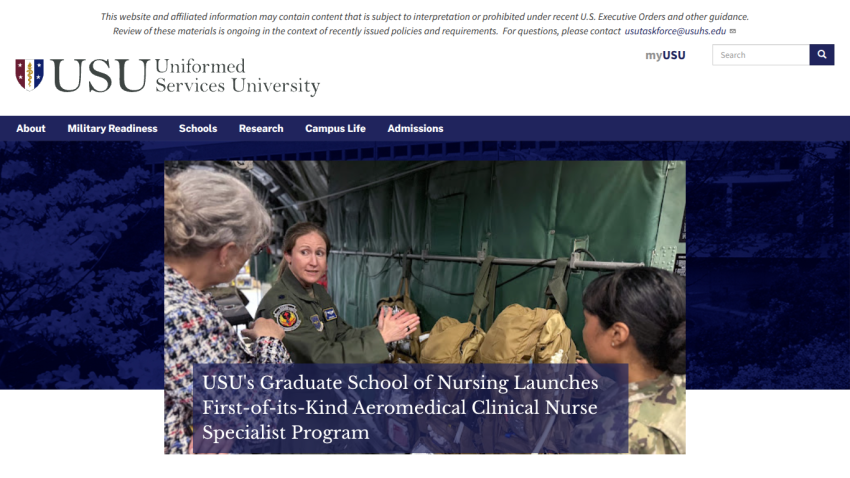The width and height of the screenshot is (850, 478).
Task: Open the Research menu
Action: pos(261,128)
